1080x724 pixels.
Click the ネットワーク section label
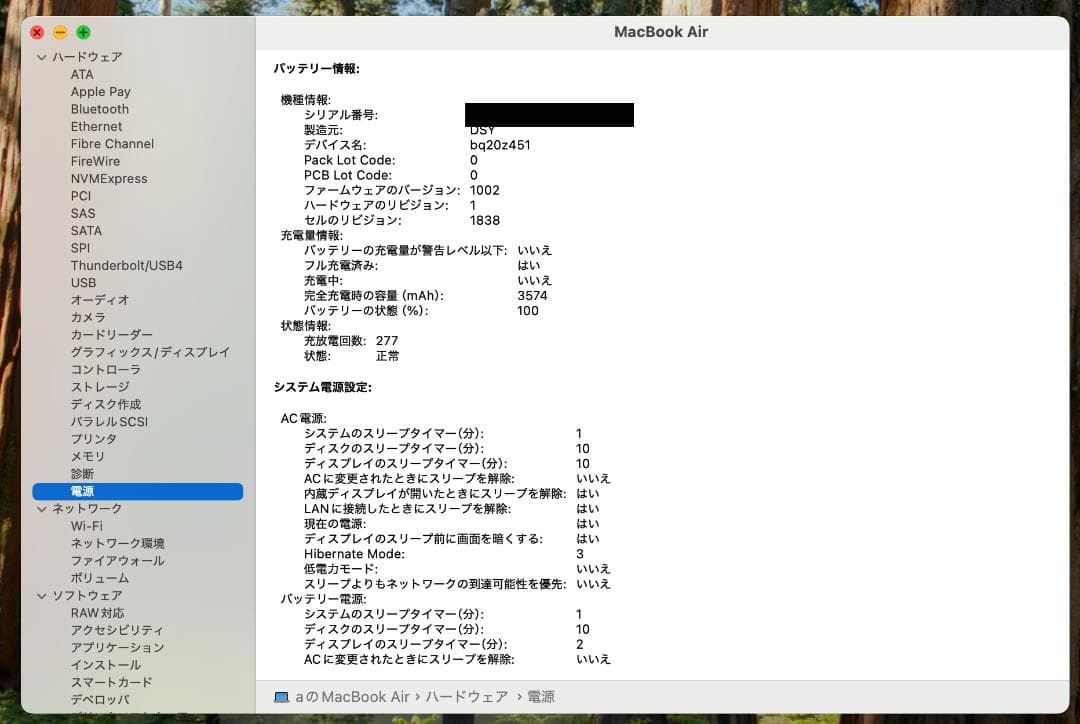tap(87, 509)
